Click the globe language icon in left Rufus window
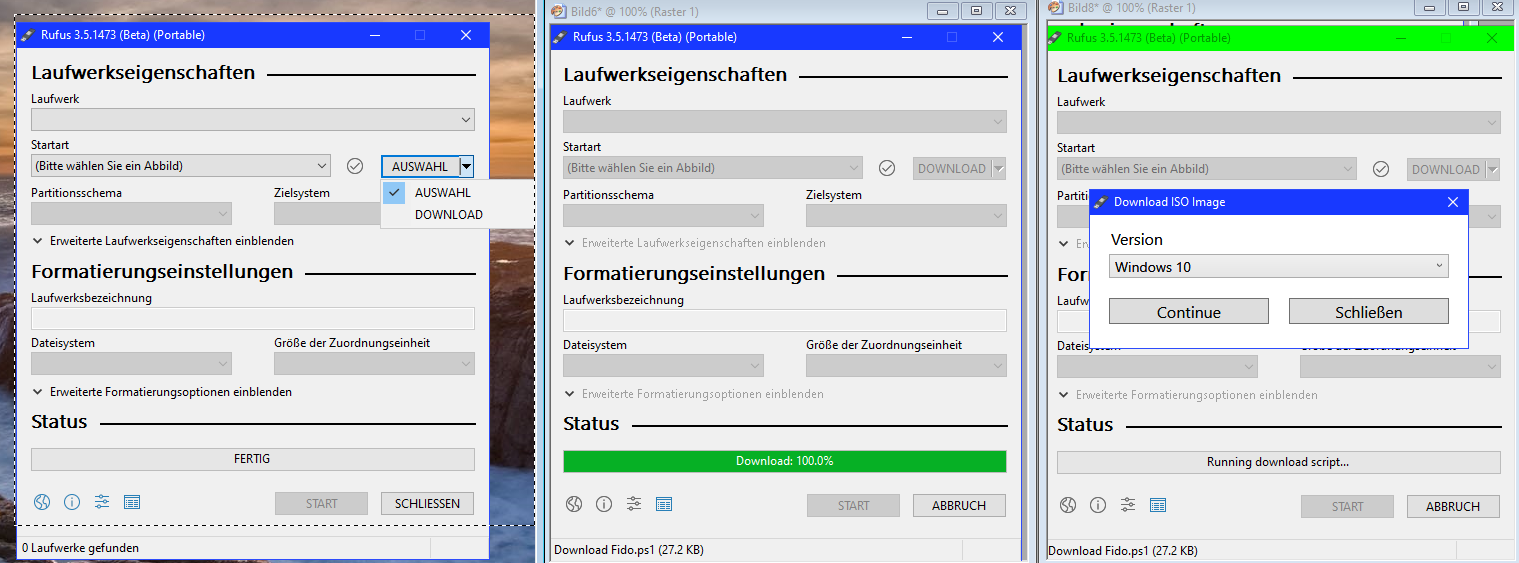Image resolution: width=1519 pixels, height=563 pixels. (41, 503)
